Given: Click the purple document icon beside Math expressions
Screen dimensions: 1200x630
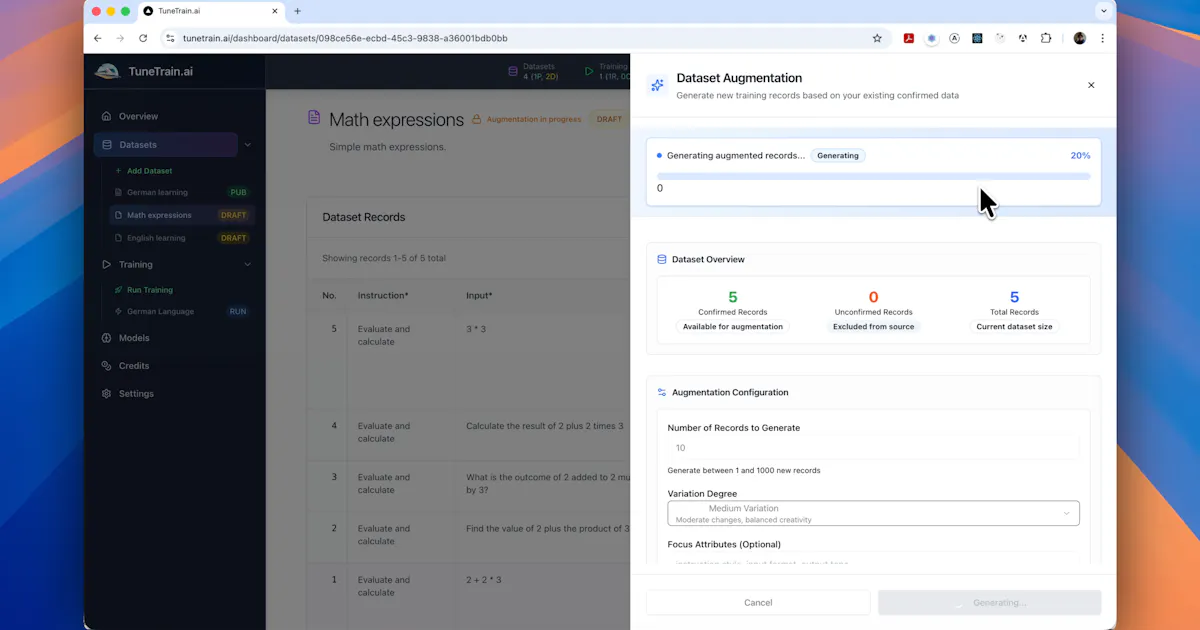Looking at the screenshot, I should tap(314, 119).
